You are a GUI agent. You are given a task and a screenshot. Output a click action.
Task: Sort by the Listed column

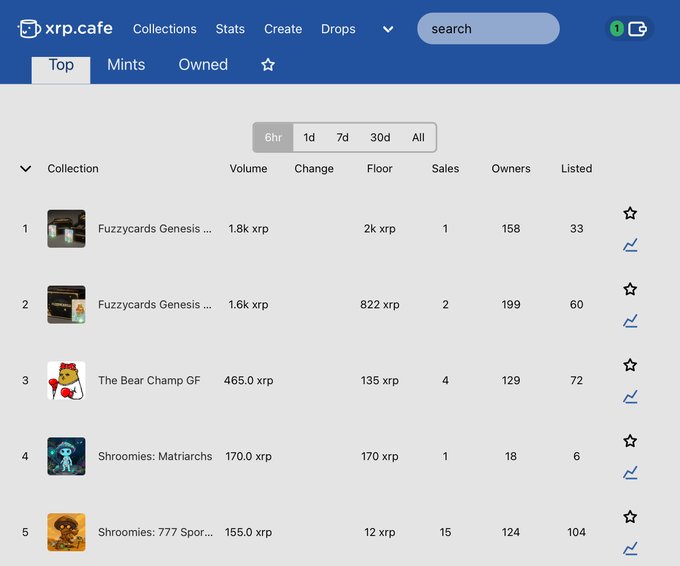tap(576, 168)
